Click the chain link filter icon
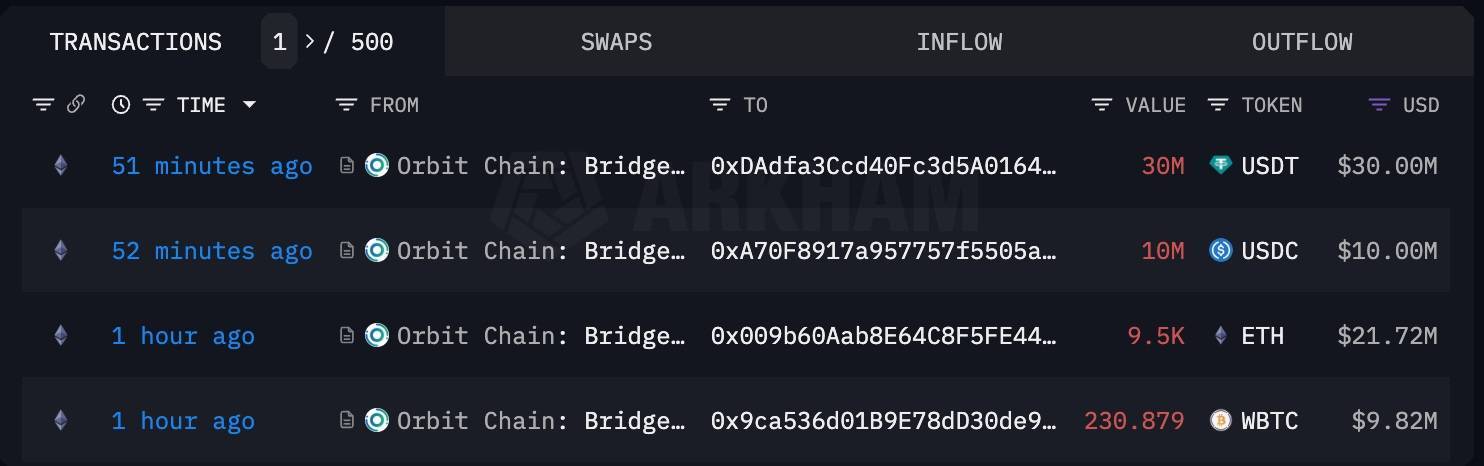Viewport: 1484px width, 466px height. click(x=75, y=104)
